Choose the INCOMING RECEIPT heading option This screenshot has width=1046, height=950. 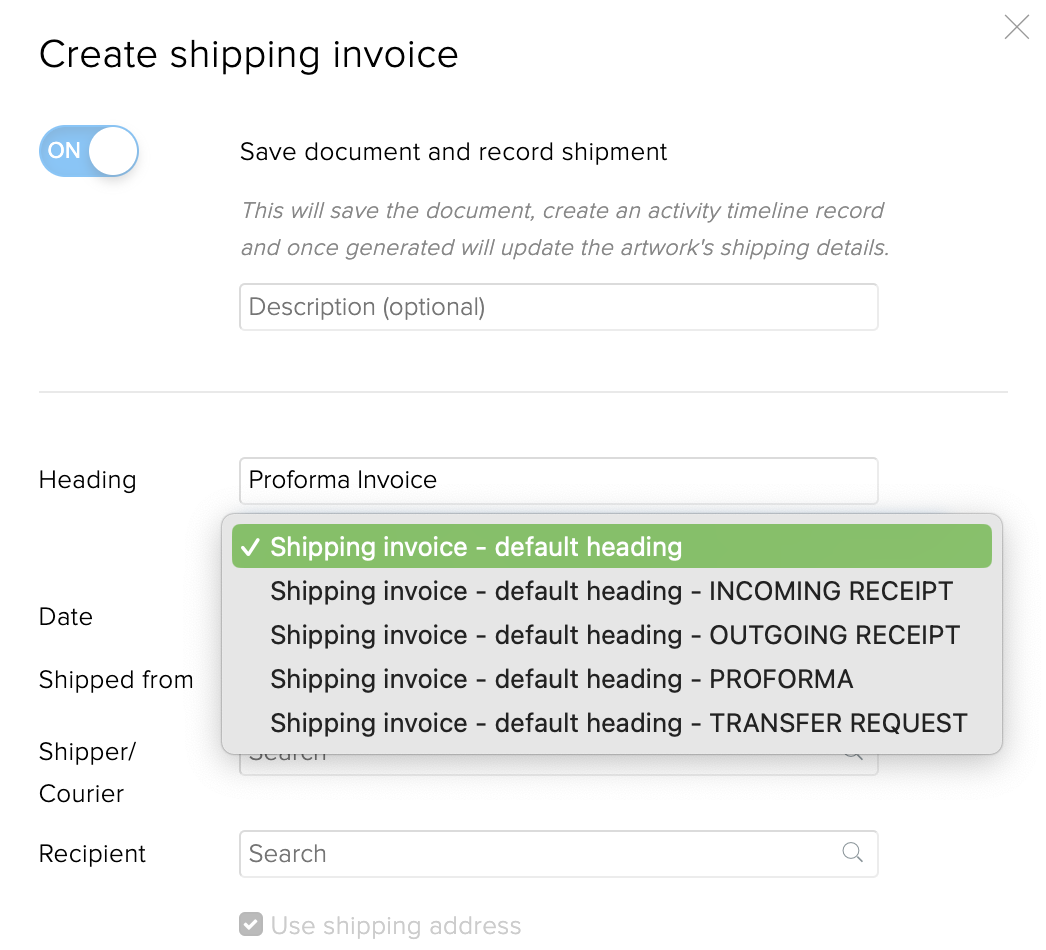(612, 590)
